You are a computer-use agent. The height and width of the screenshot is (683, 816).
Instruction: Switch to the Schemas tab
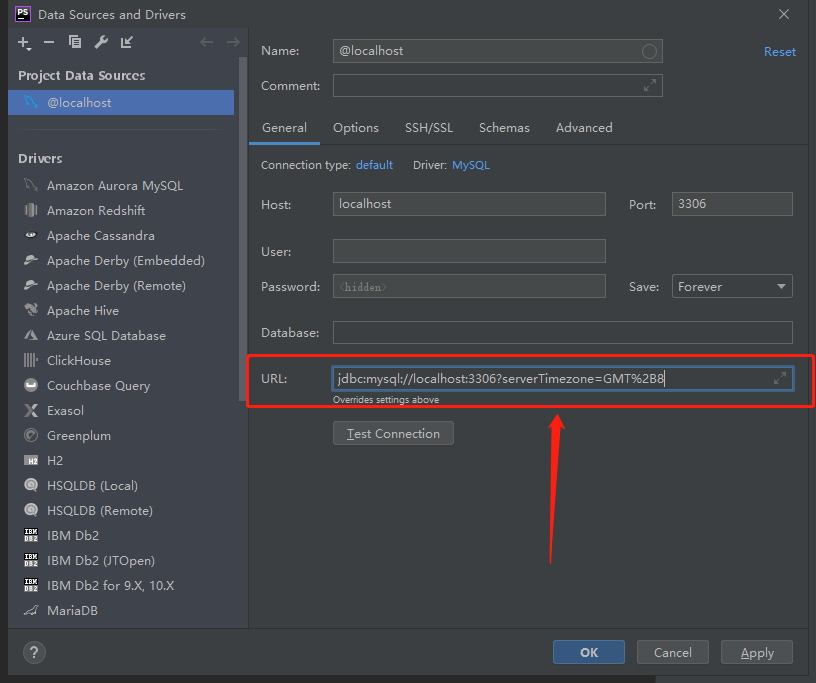coord(504,128)
